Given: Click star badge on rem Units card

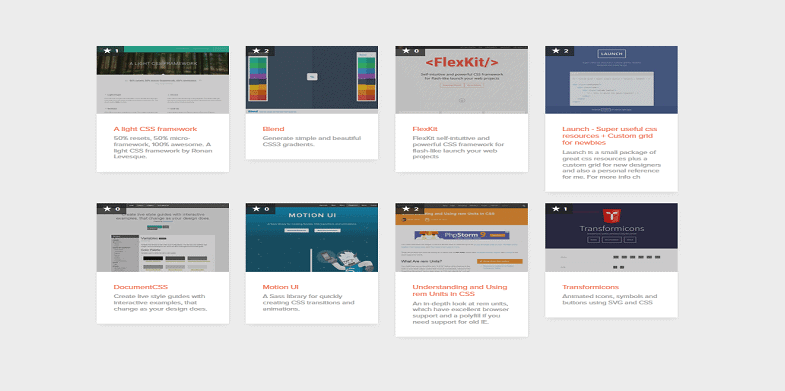Looking at the screenshot, I should [406, 208].
